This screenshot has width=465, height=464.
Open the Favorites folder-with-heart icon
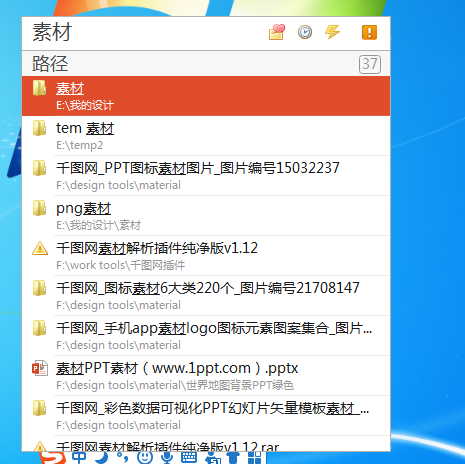277,32
